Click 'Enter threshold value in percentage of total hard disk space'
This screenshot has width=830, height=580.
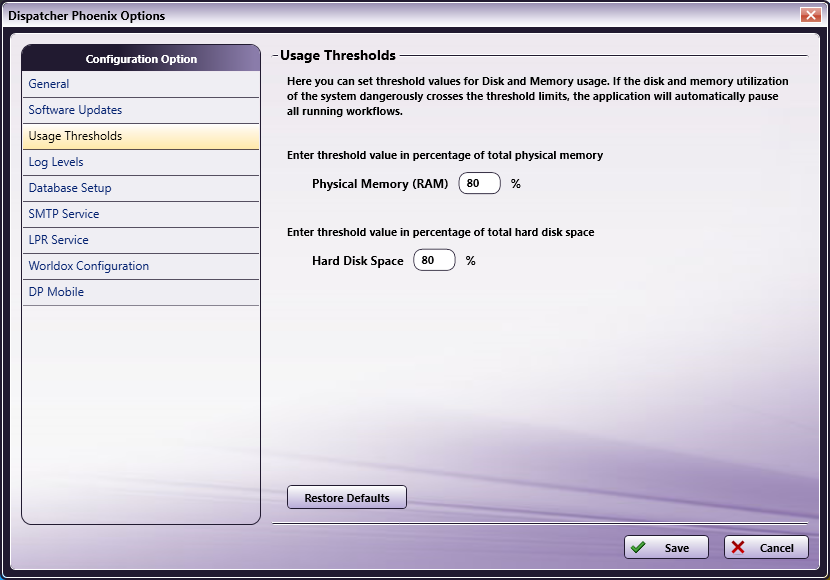[440, 232]
